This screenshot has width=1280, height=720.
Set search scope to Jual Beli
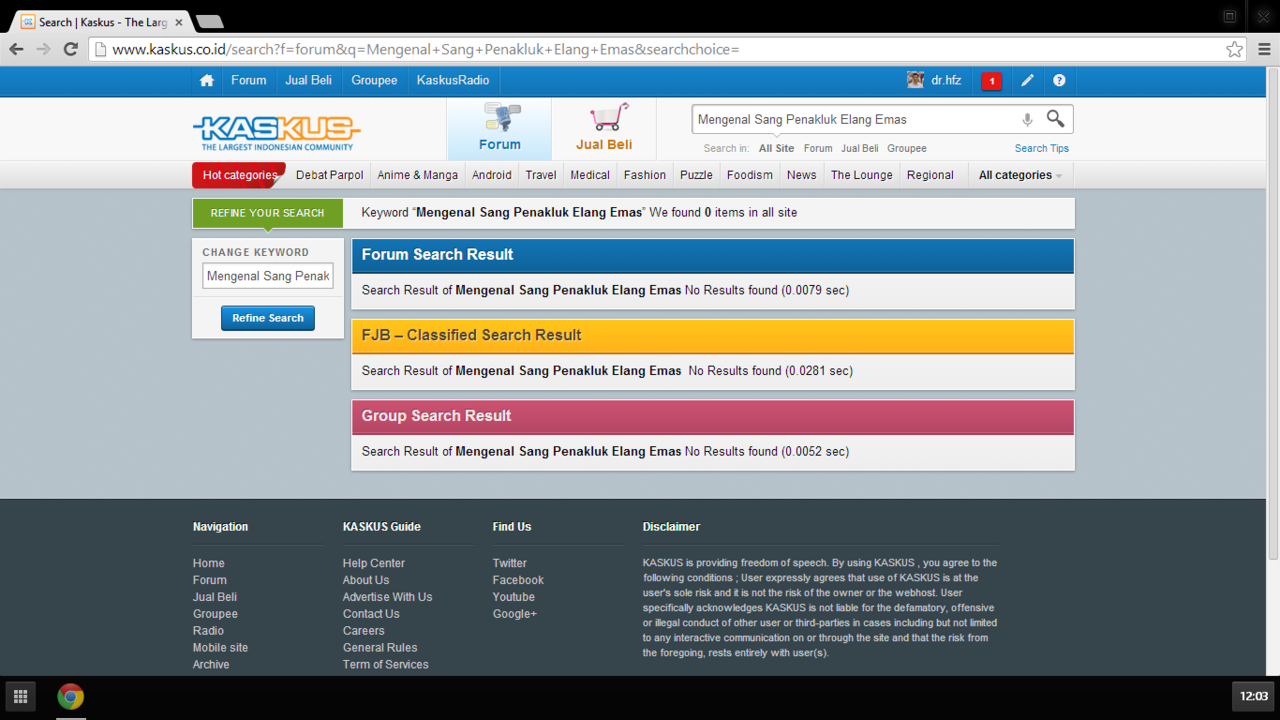860,148
